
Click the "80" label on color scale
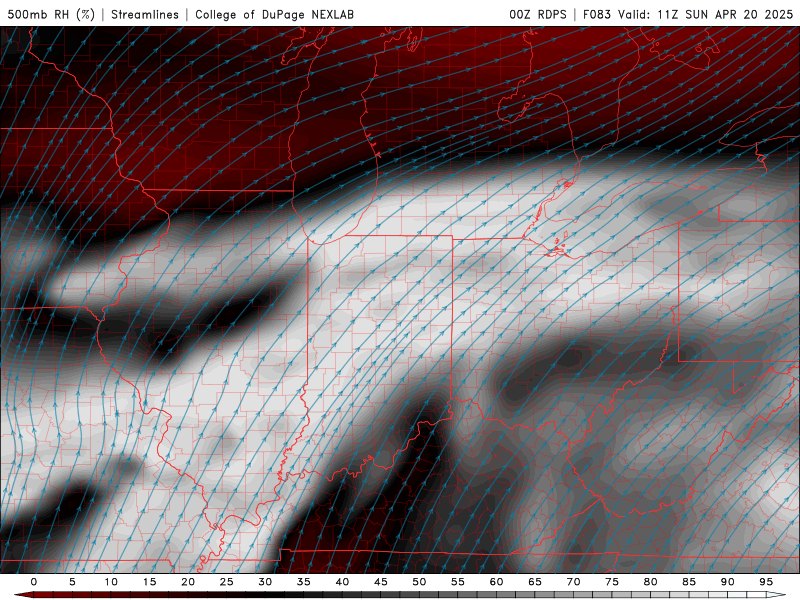click(651, 582)
